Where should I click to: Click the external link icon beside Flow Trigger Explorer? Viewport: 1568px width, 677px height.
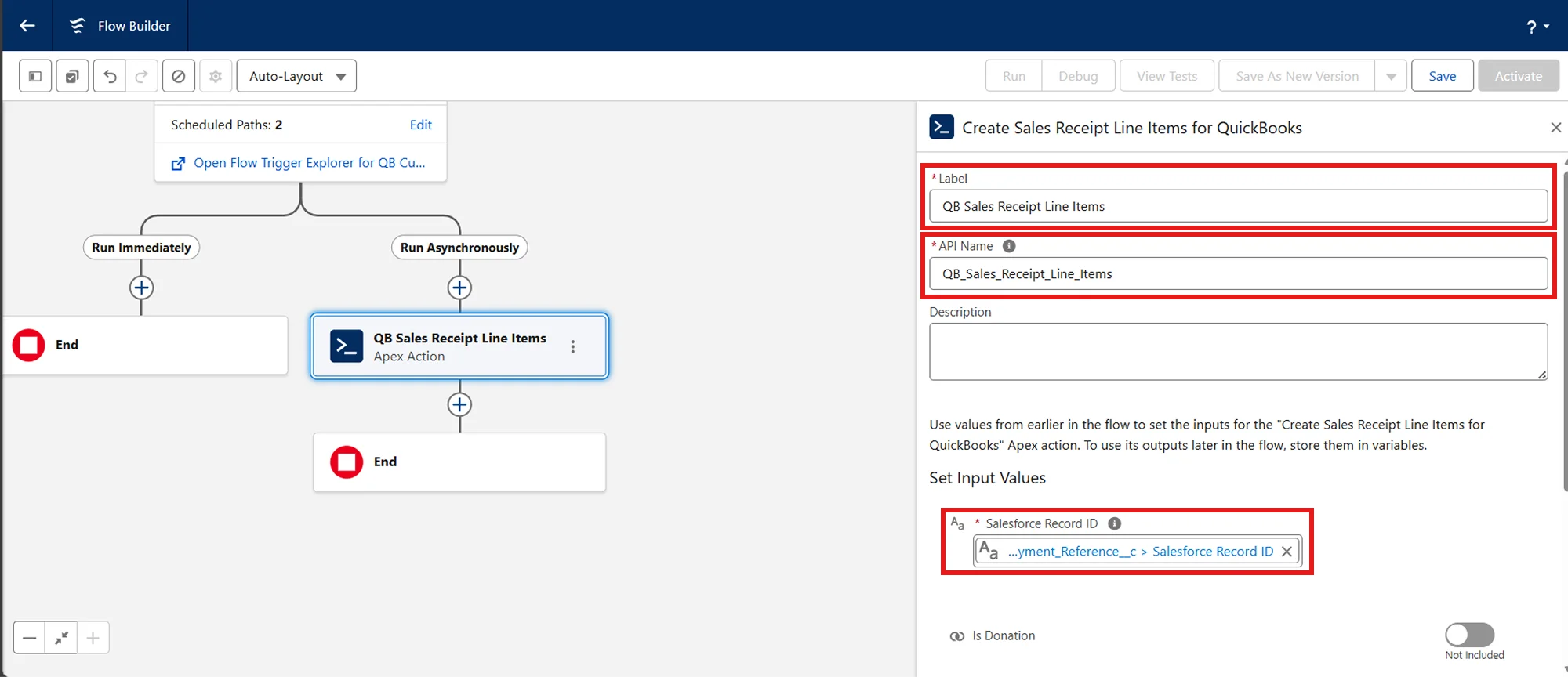[178, 164]
